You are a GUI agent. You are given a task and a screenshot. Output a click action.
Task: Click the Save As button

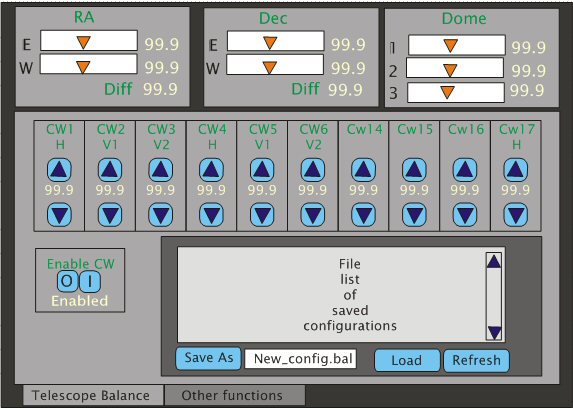(x=209, y=358)
